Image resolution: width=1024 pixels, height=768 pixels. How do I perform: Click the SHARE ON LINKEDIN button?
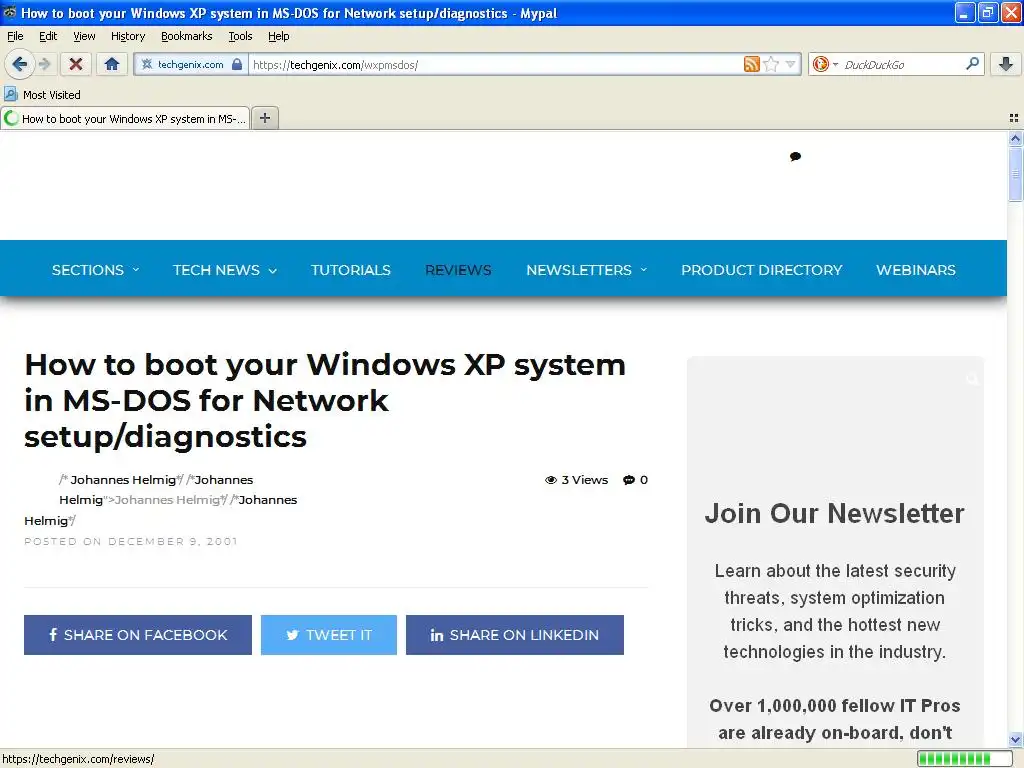tap(515, 635)
